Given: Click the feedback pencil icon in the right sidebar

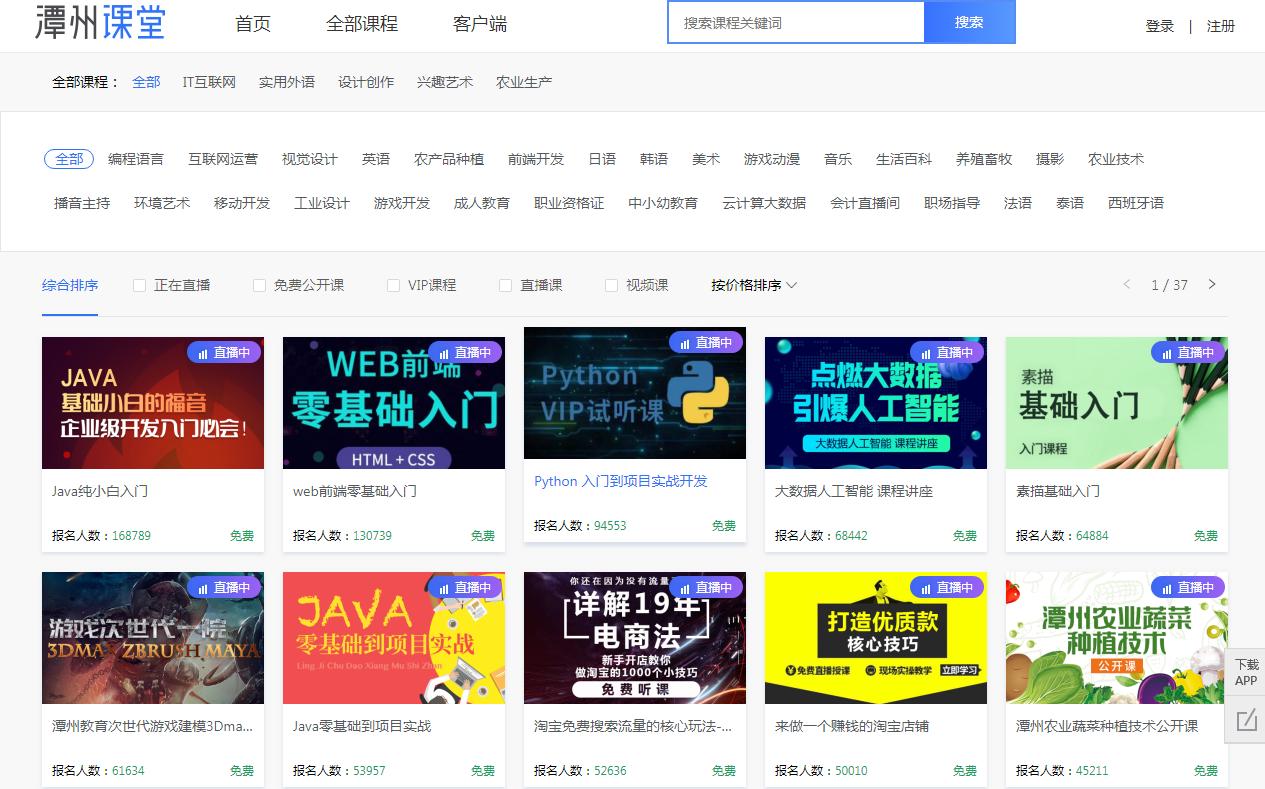Looking at the screenshot, I should pos(1244,719).
